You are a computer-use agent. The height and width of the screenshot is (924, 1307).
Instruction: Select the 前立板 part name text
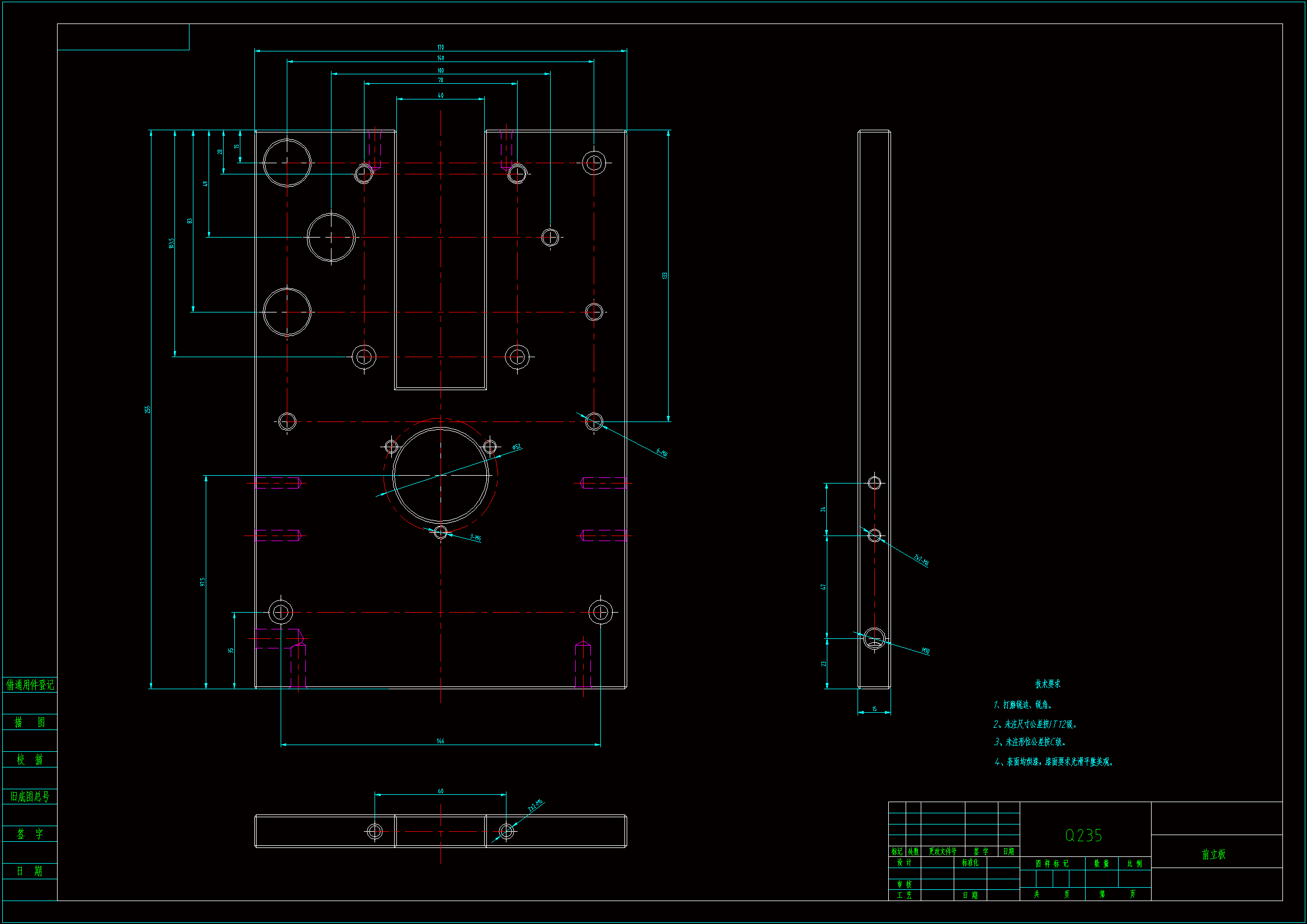click(1213, 855)
